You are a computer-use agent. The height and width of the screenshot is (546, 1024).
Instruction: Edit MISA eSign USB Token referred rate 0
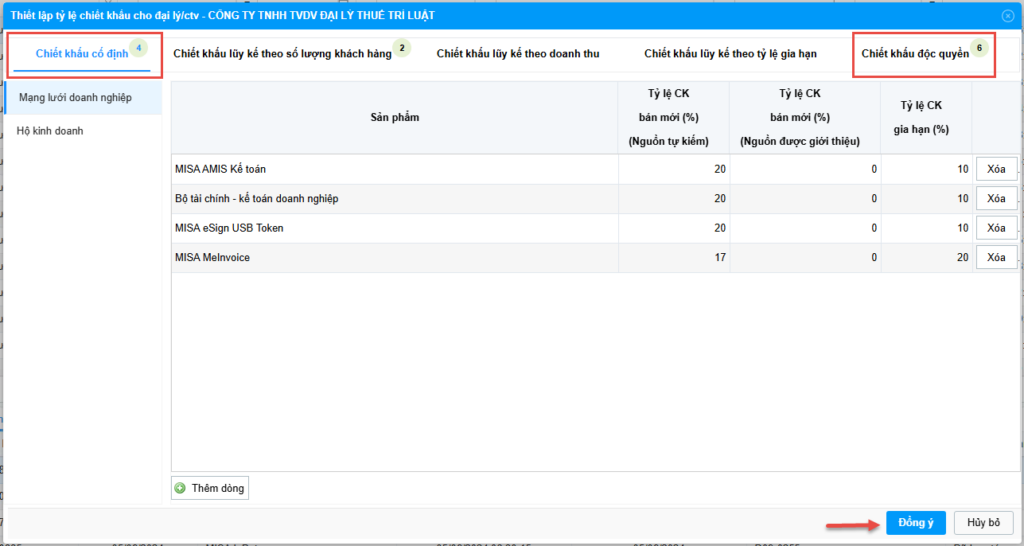pyautogui.click(x=805, y=228)
